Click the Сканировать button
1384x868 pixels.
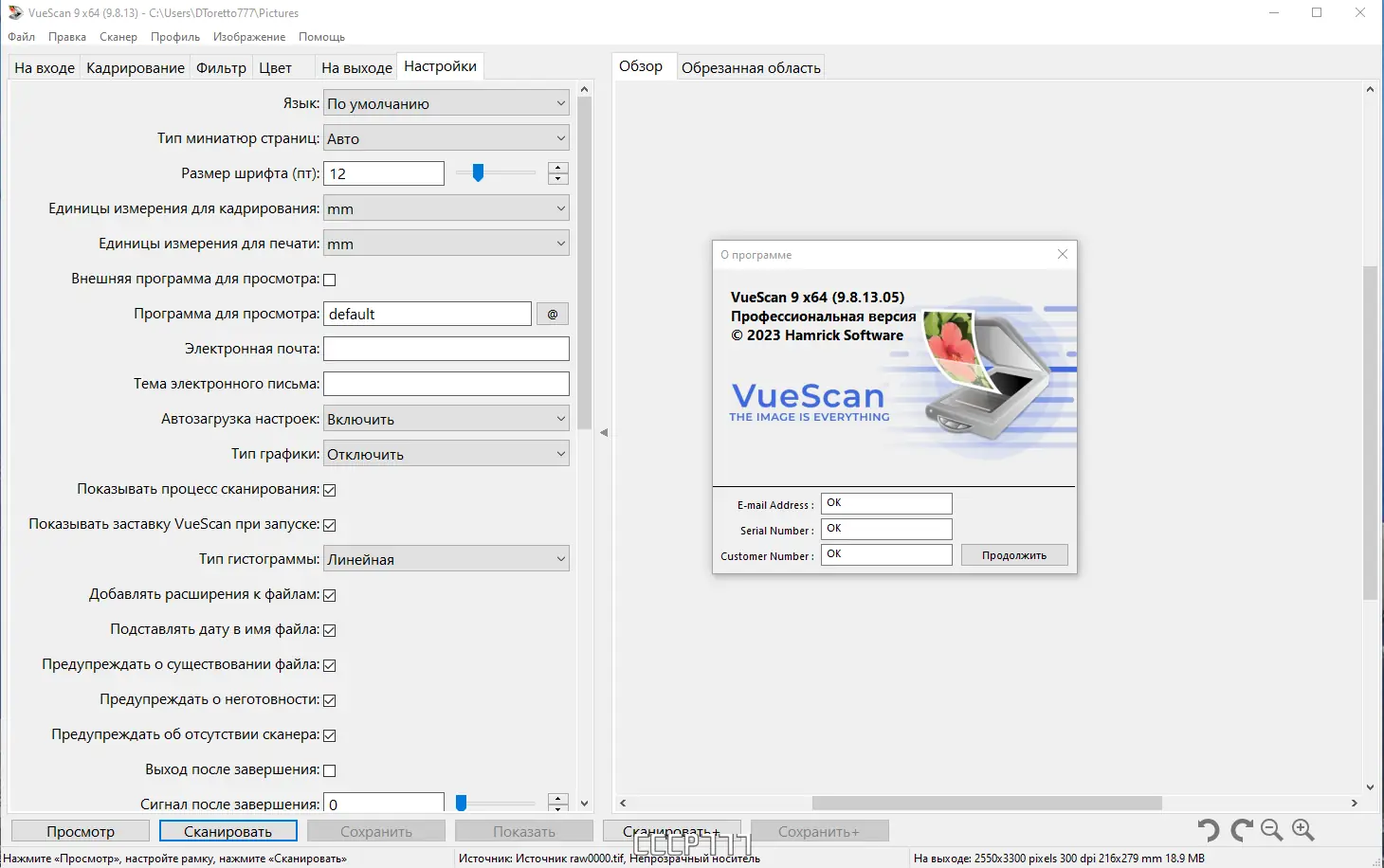[x=228, y=830]
